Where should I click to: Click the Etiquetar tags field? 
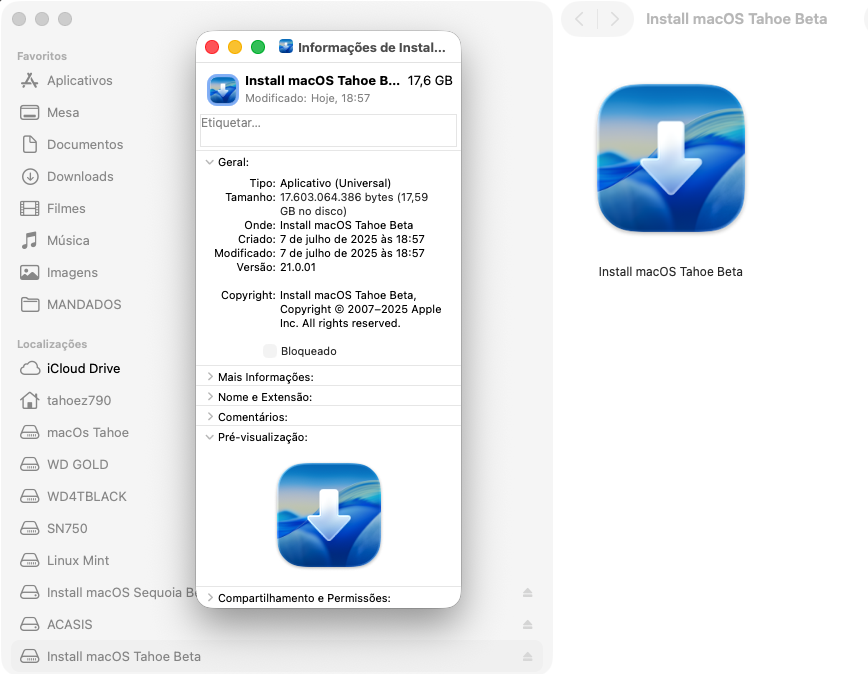(x=328, y=131)
